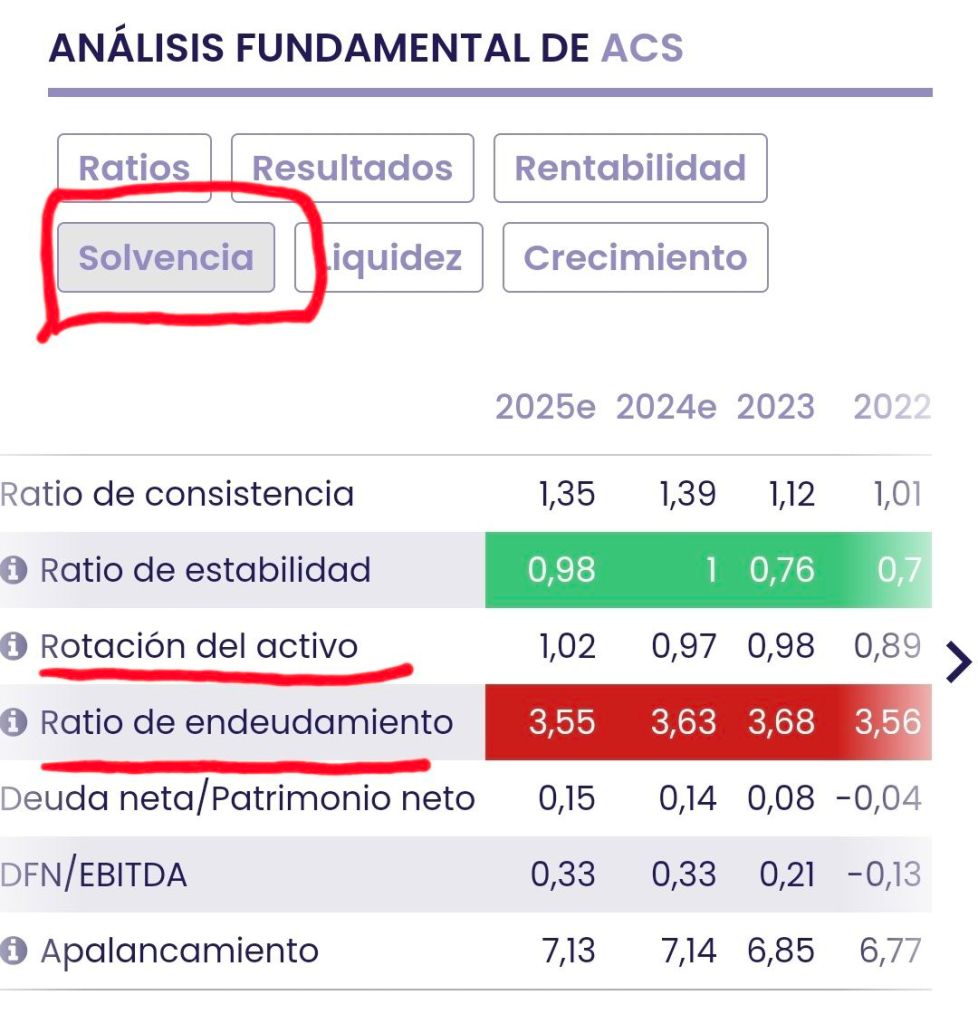
Task: Click the DFN/EBITDA row label
Action: [x=94, y=875]
